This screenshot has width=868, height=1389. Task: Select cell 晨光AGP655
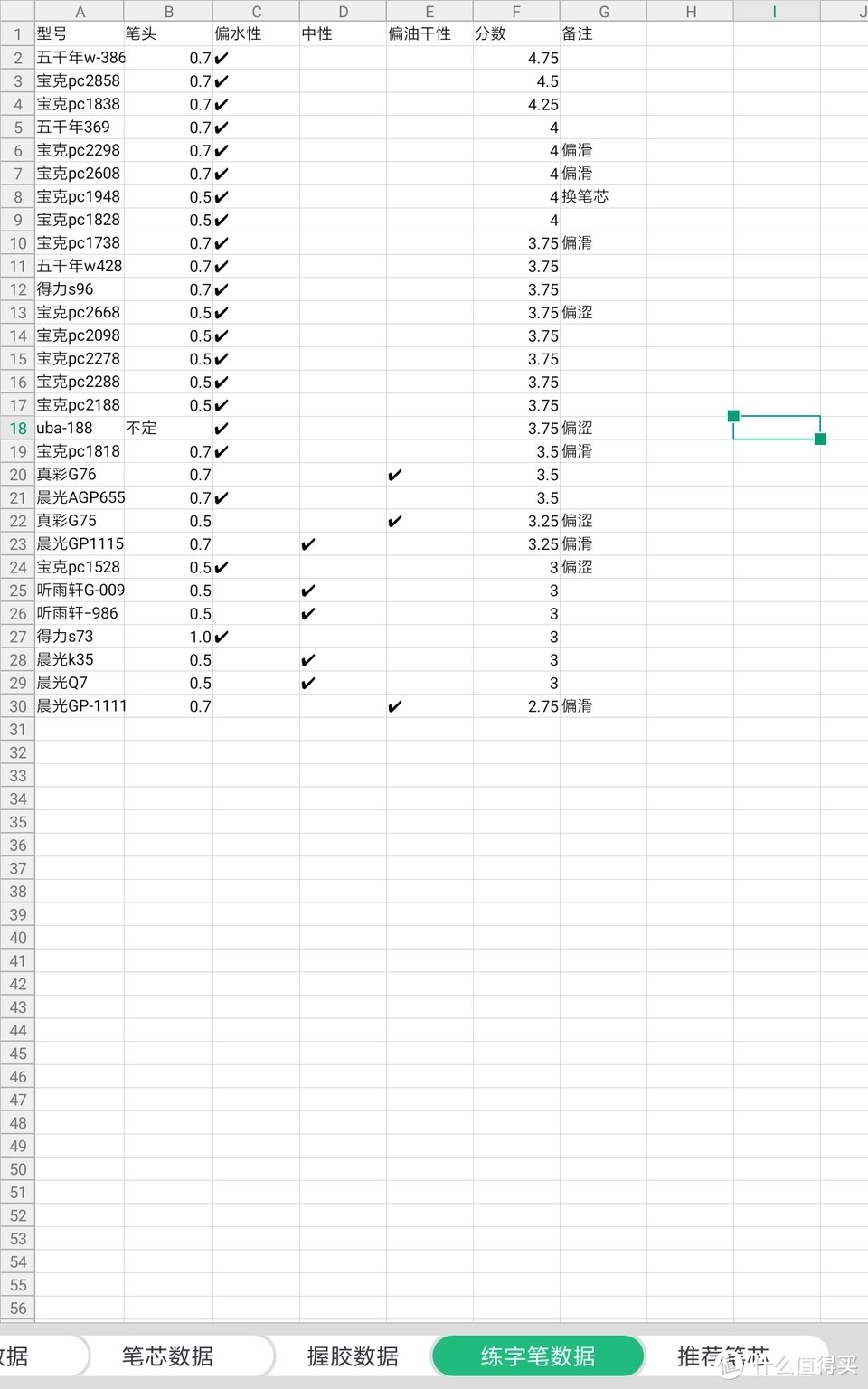tap(80, 498)
